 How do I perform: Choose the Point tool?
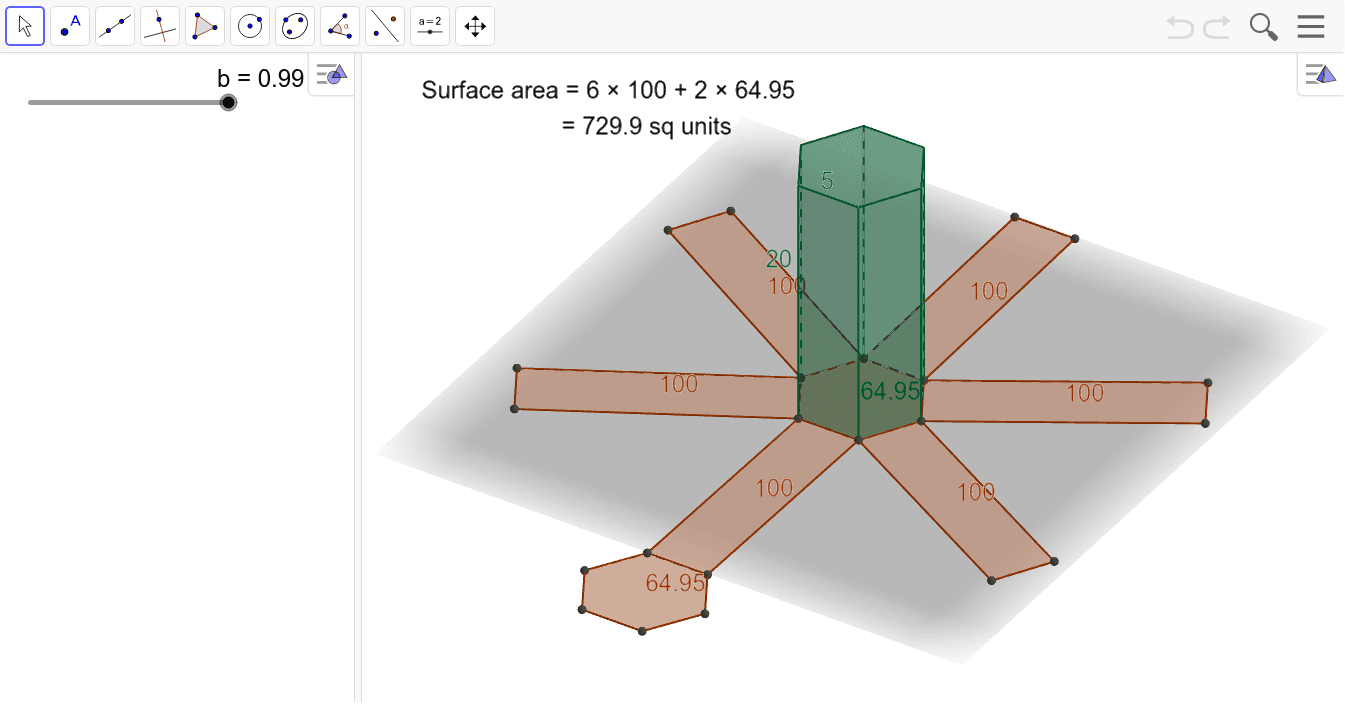69,25
